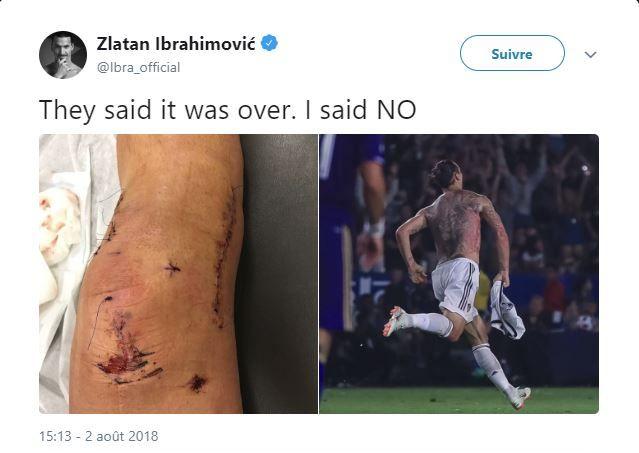Viewport: 639px width, 453px height.
Task: Open the 15:13 tweet timestamp link
Action: click(x=55, y=436)
